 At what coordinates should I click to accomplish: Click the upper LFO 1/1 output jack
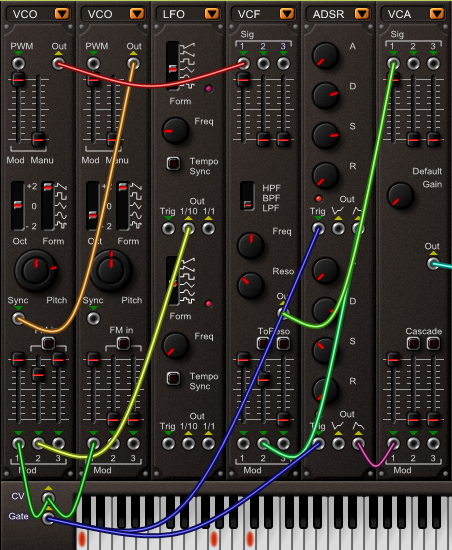click(208, 229)
